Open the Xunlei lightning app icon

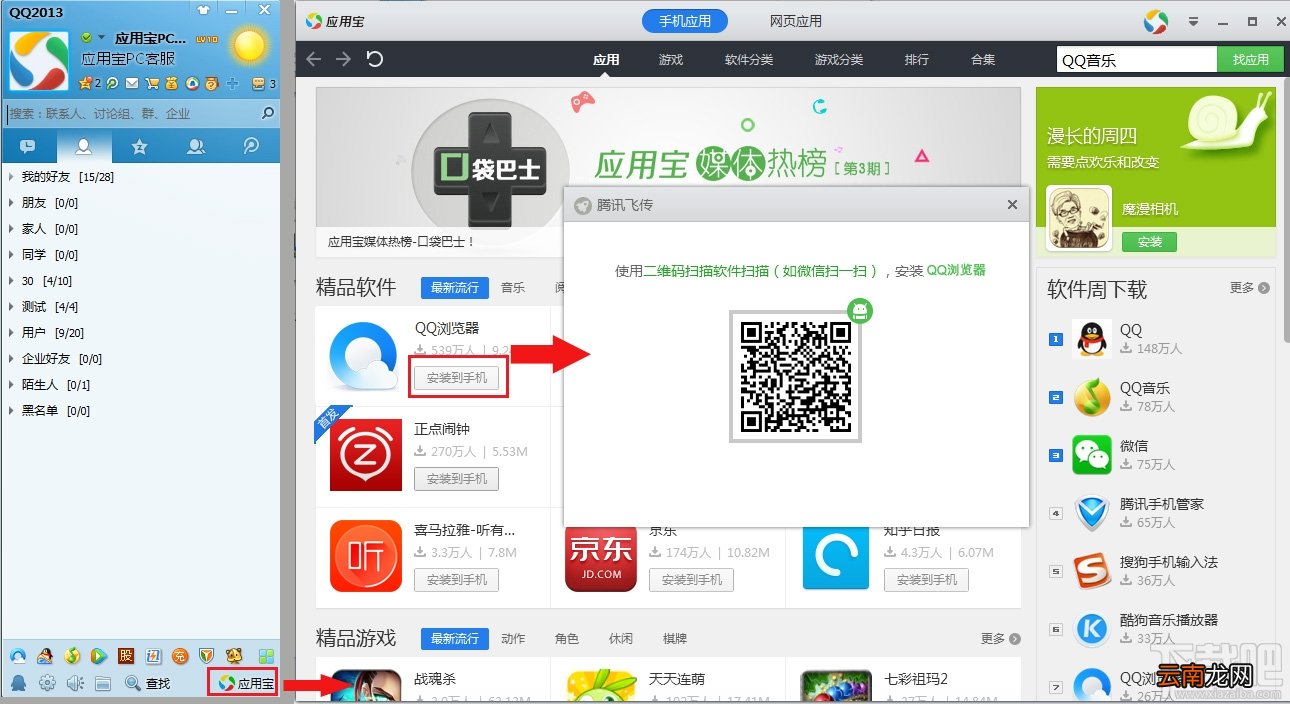point(153,656)
